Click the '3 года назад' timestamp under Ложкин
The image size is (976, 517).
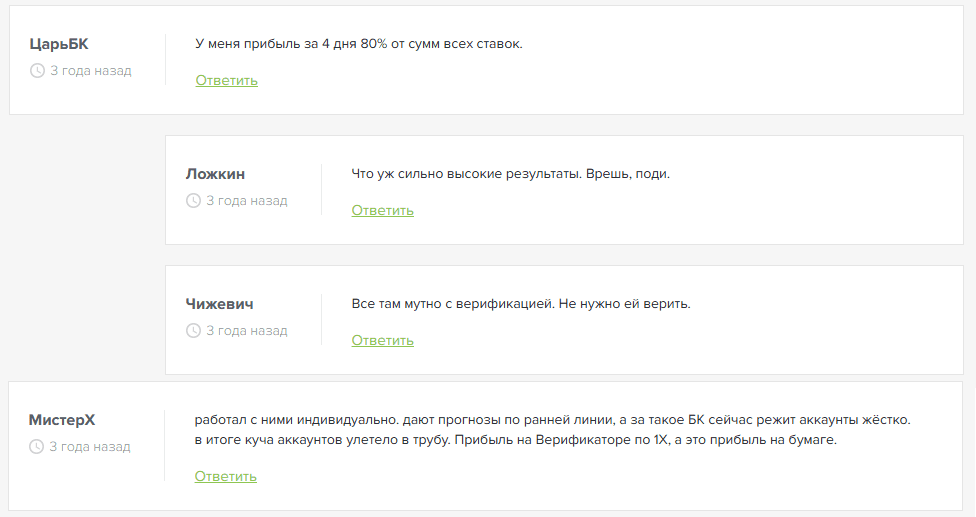[247, 201]
